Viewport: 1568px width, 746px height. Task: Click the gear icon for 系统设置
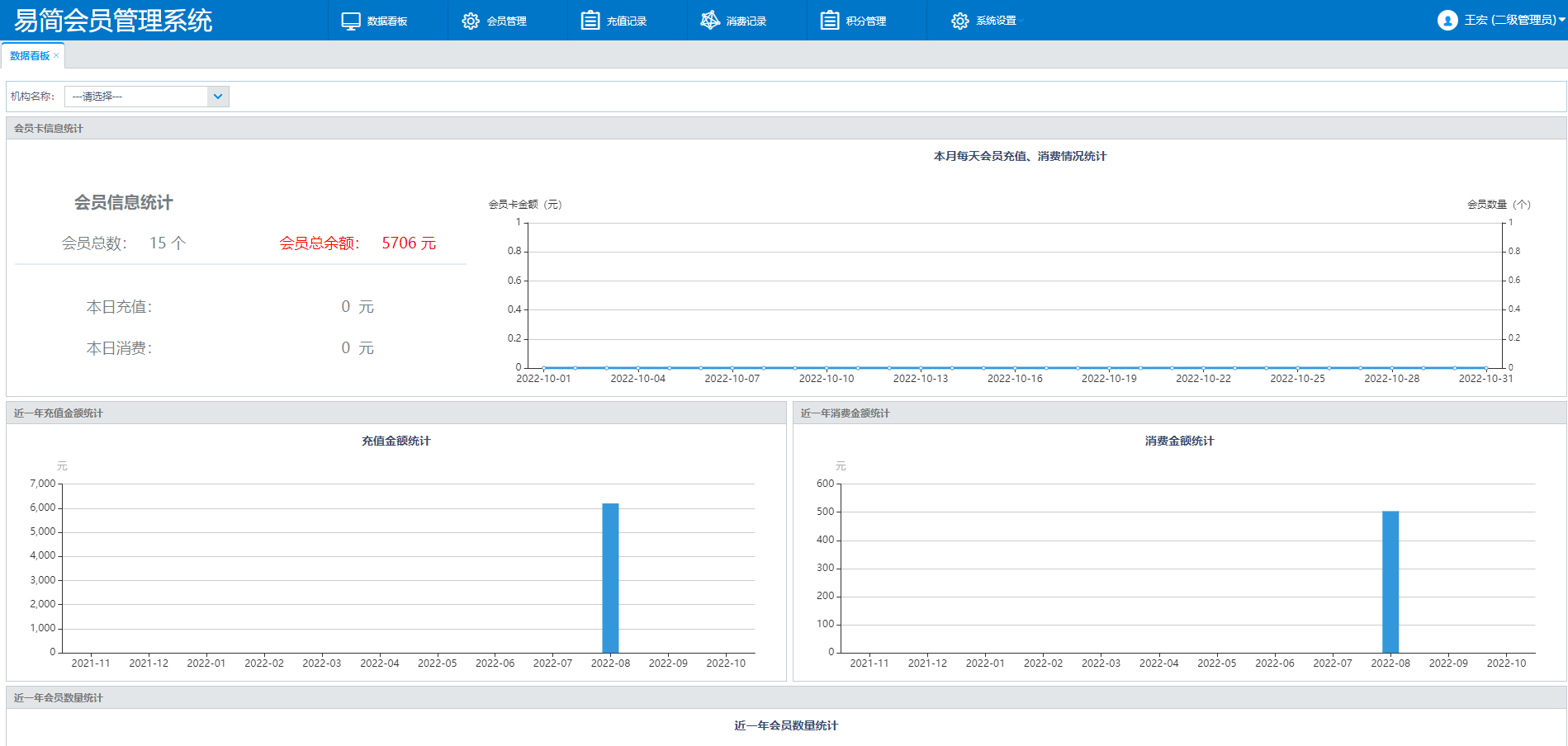(x=959, y=21)
